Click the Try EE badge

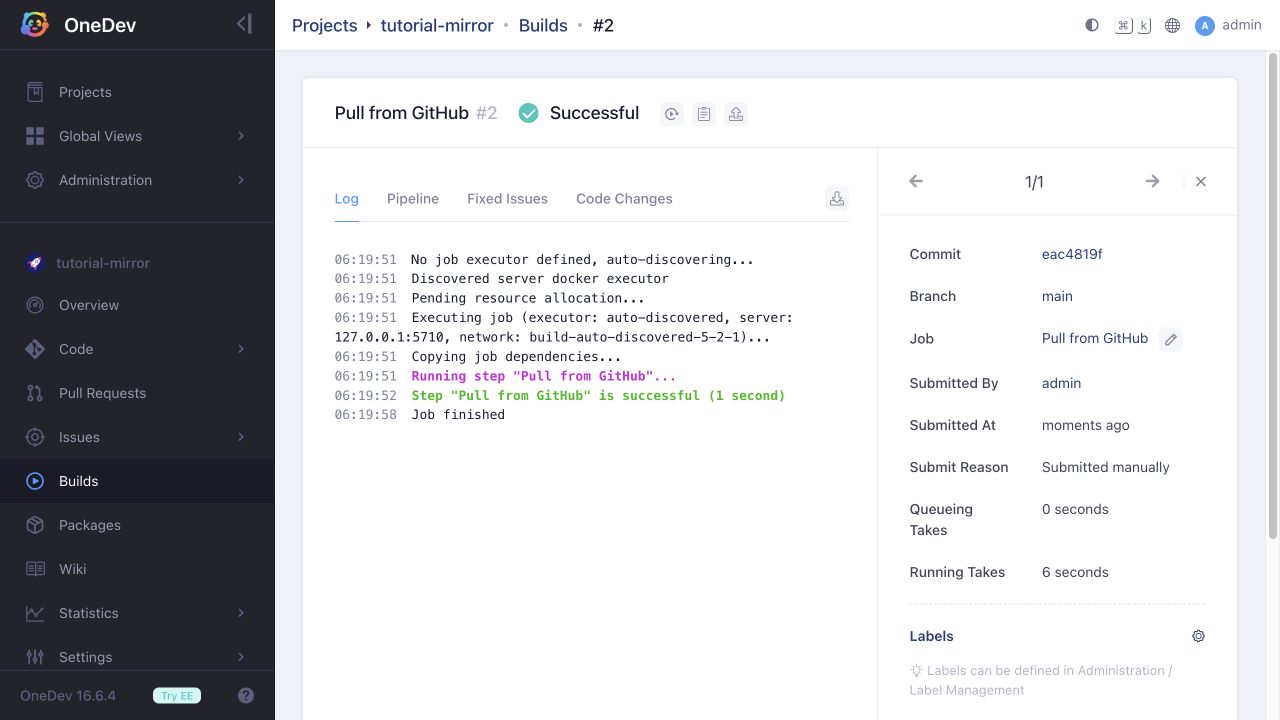[177, 695]
